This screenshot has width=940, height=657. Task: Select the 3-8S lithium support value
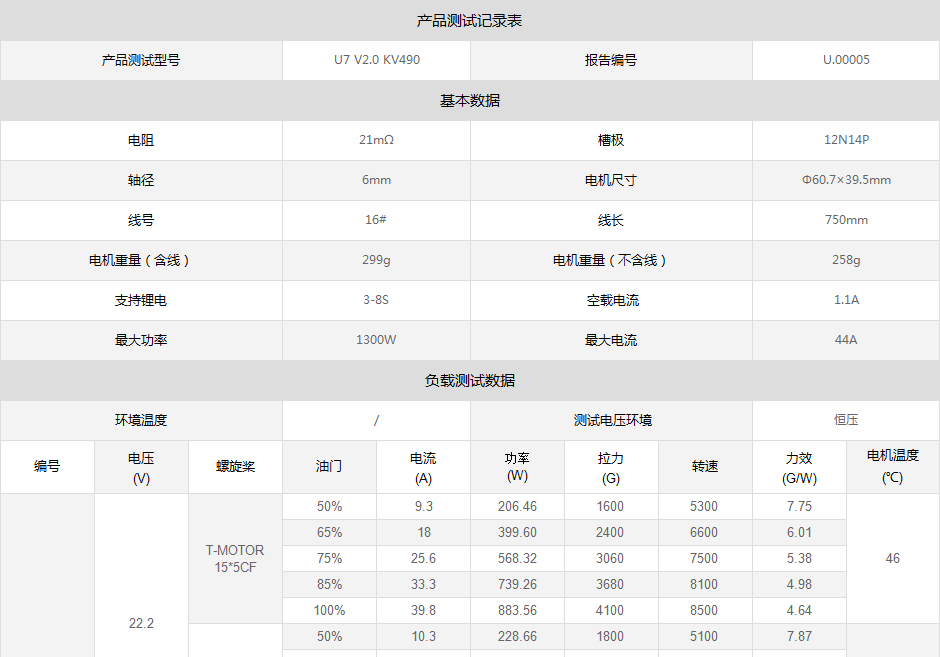376,300
